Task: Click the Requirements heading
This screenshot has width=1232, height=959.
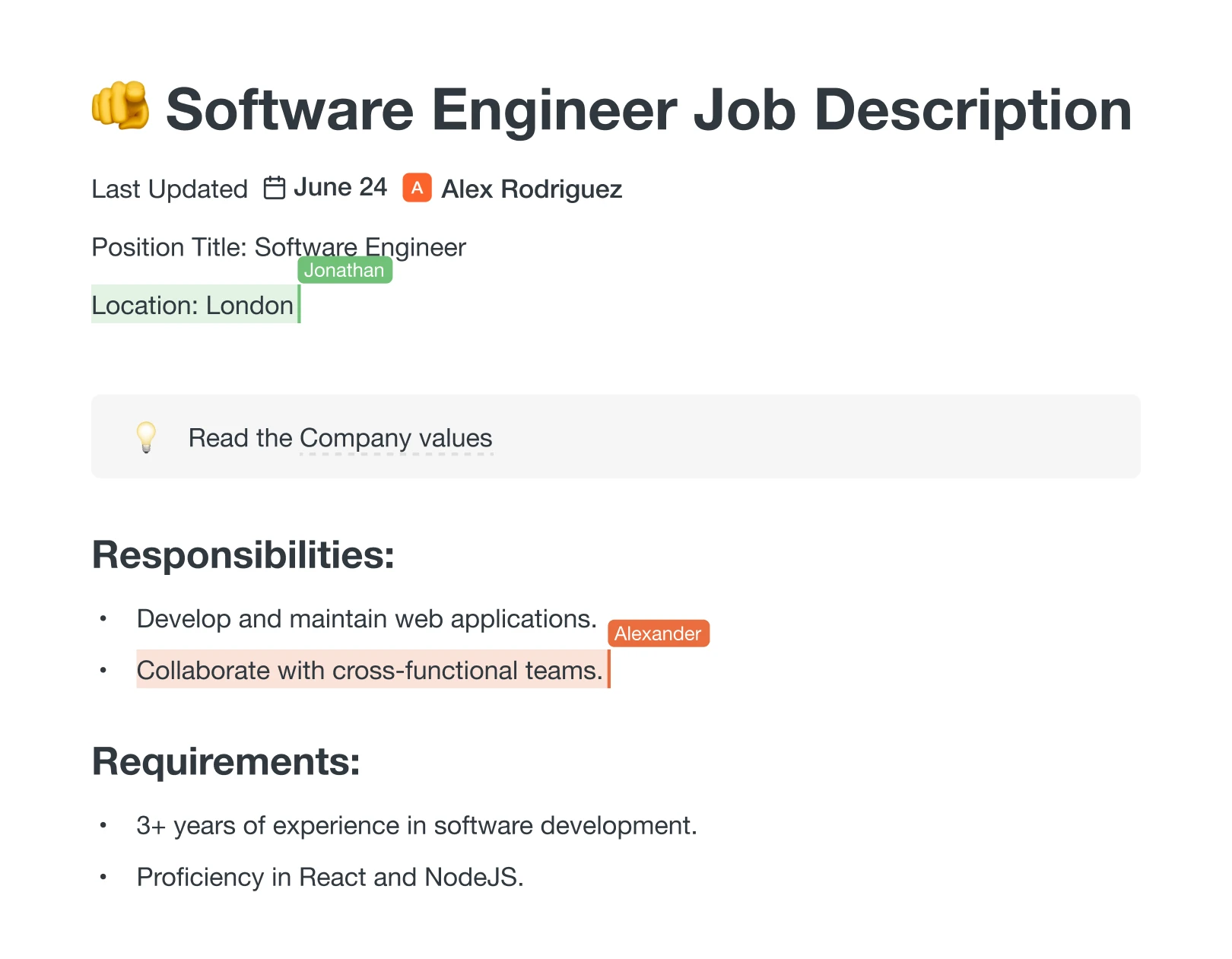Action: [x=226, y=761]
